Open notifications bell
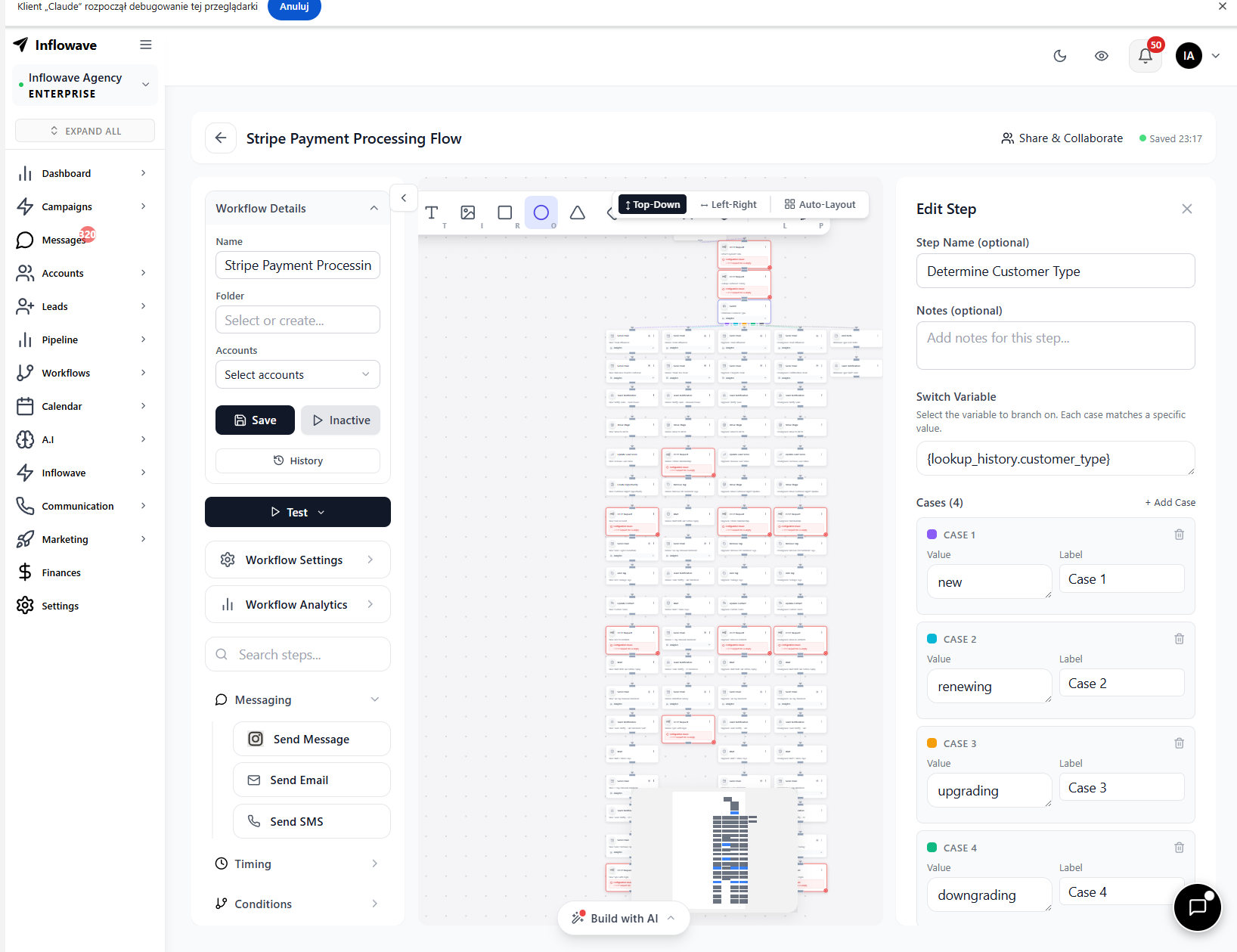Screen dimensions: 1237x952 1146,55
